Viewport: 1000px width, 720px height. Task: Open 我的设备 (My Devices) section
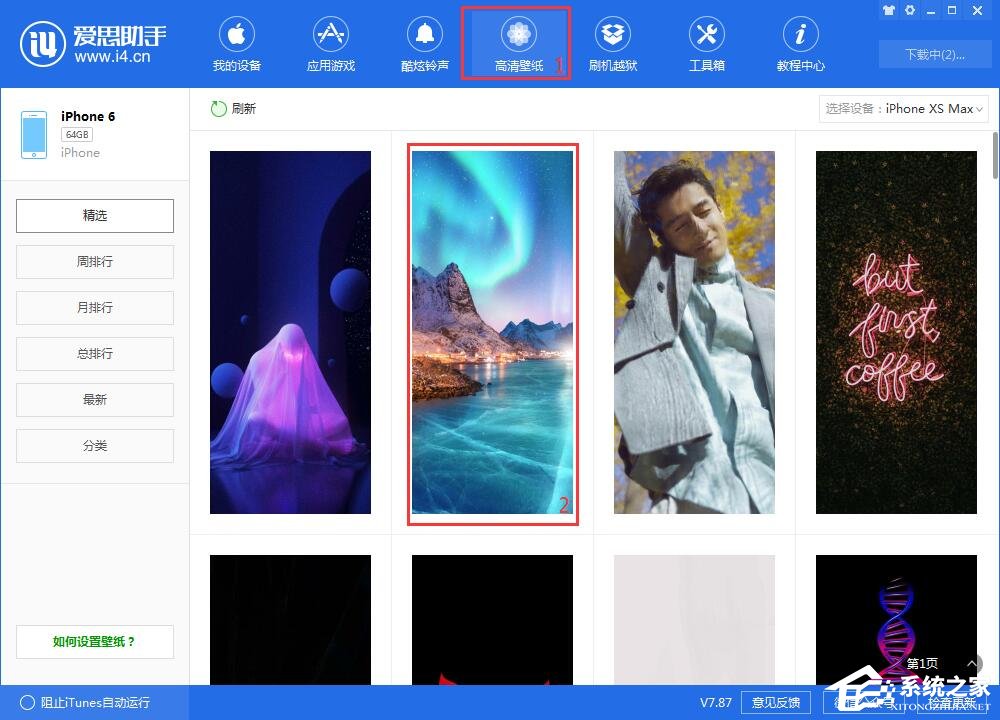coord(237,42)
